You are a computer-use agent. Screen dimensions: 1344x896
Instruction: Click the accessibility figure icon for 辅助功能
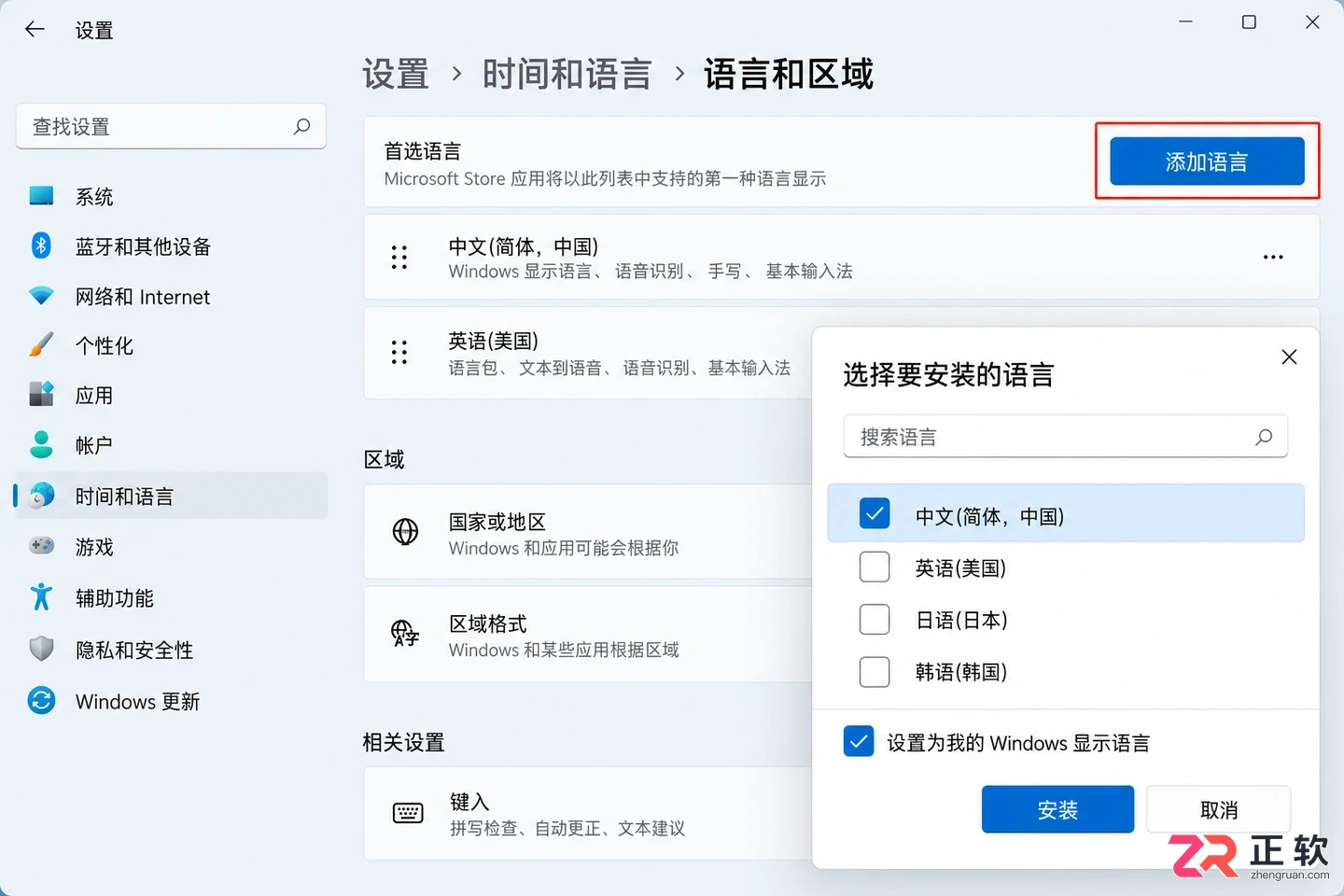point(41,597)
